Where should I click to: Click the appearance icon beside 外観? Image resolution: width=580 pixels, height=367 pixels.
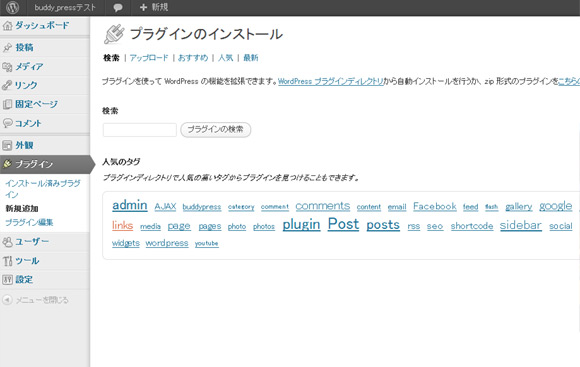7,145
